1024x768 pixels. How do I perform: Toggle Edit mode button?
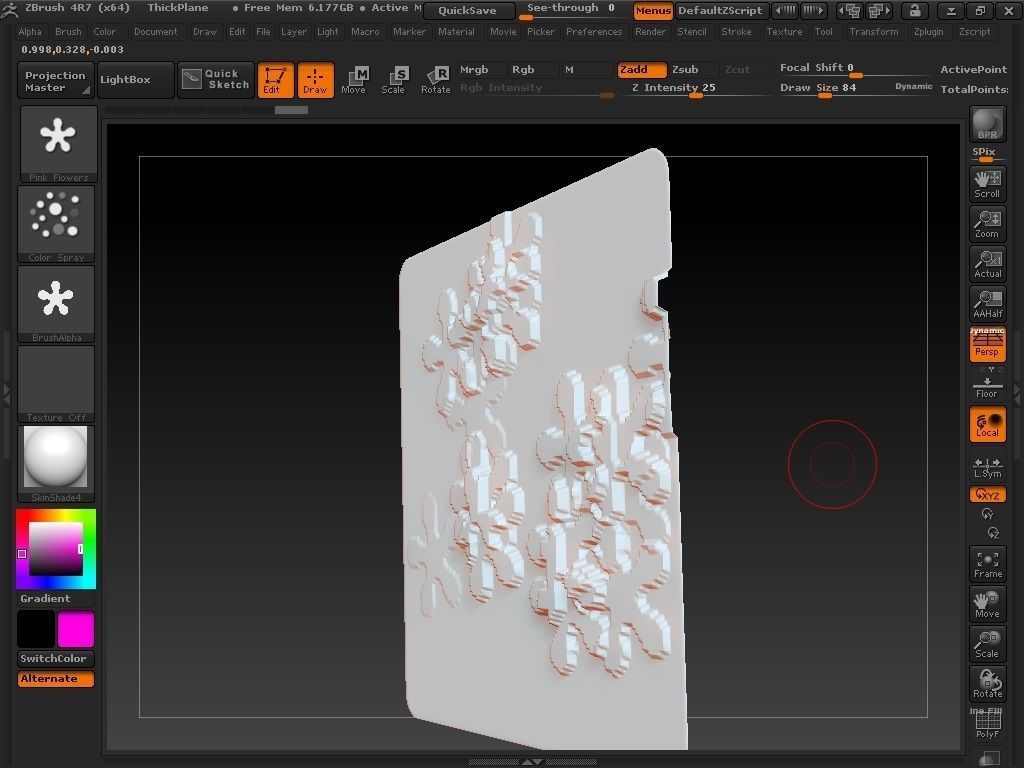276,80
